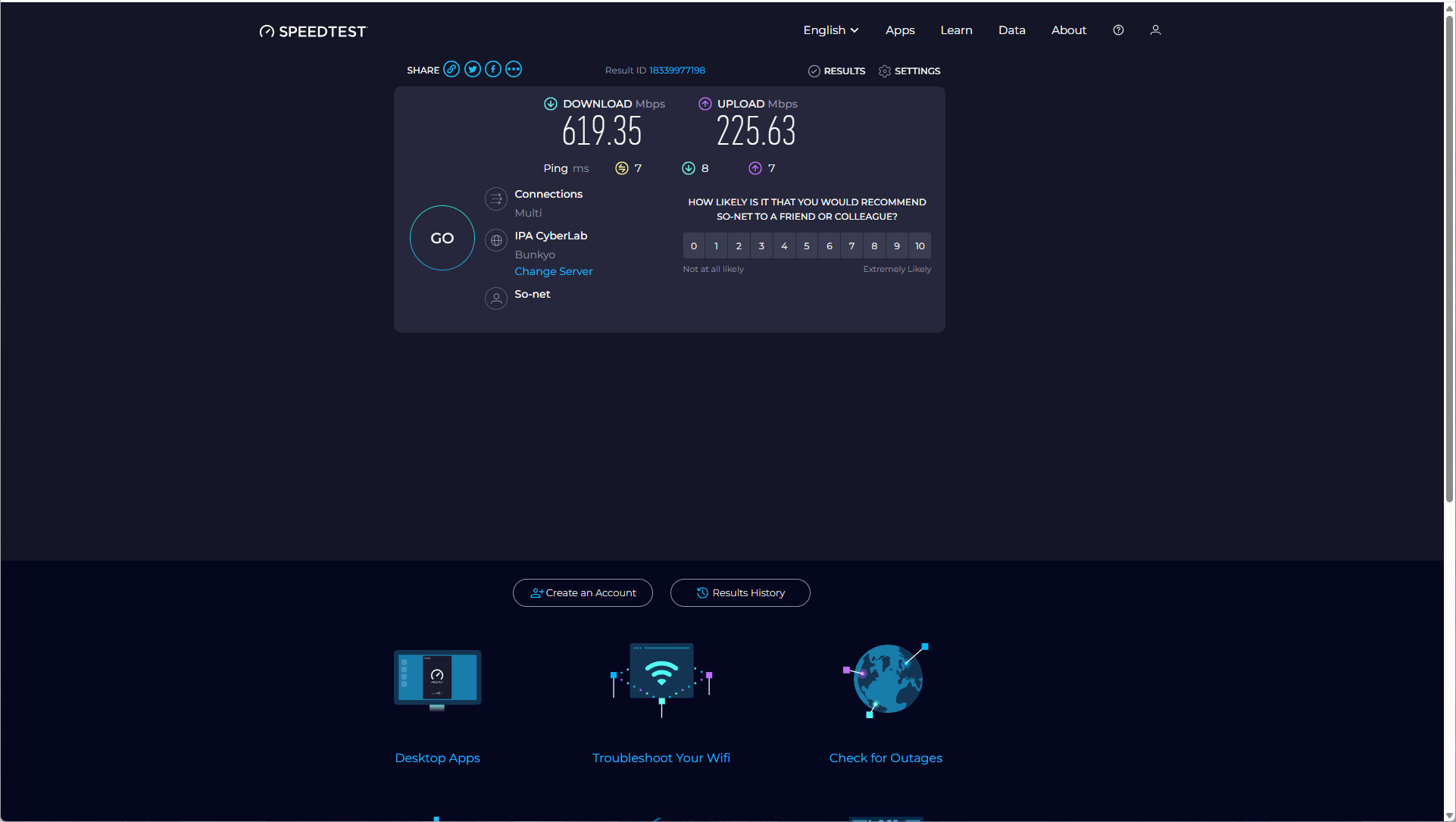Click Change Server link
Image resolution: width=1456 pixels, height=822 pixels.
(553, 271)
